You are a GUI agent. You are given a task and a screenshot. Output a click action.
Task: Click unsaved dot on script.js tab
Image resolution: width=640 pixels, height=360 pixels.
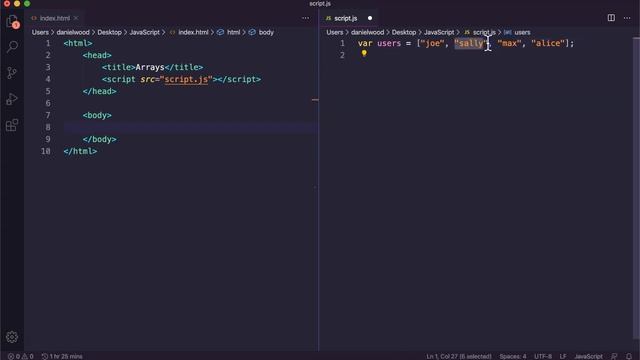pyautogui.click(x=370, y=18)
